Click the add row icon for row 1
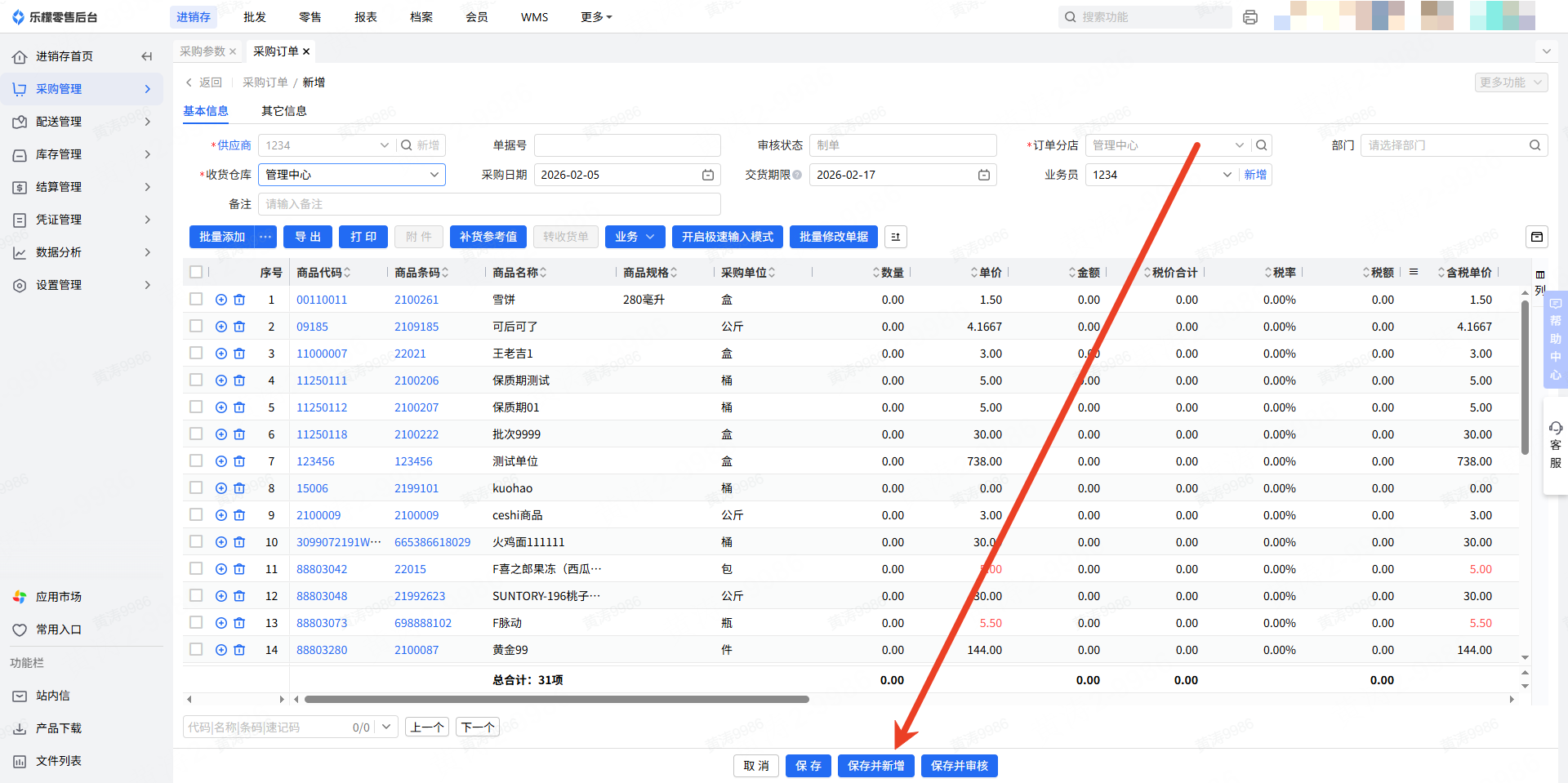 tap(221, 300)
